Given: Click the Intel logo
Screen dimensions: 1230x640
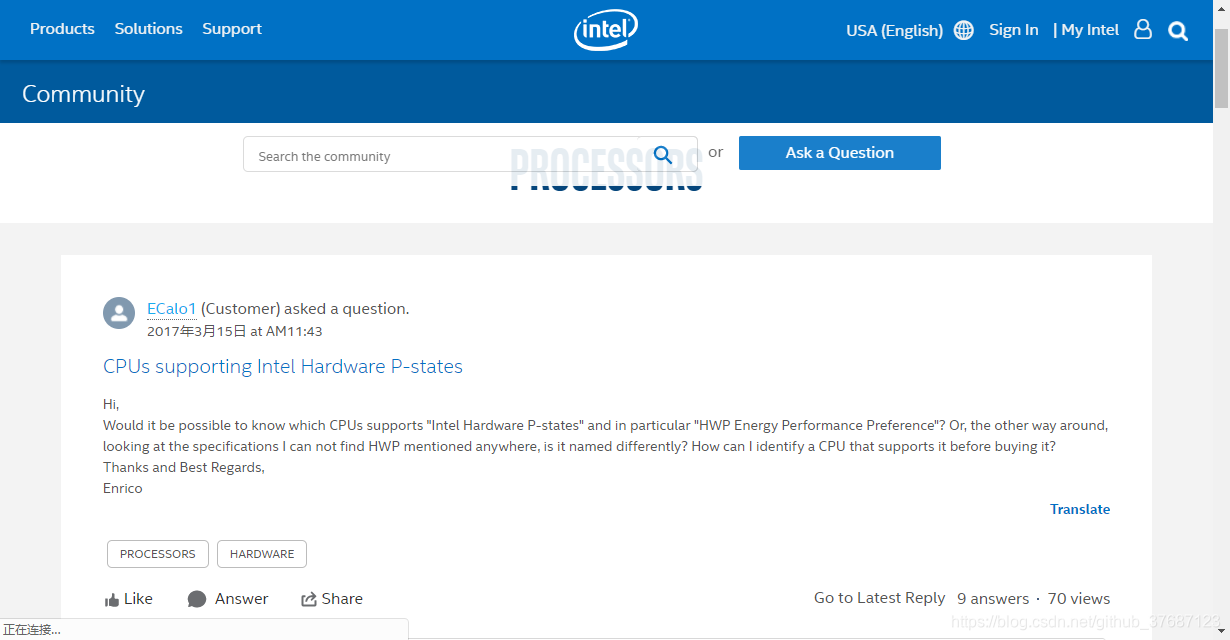Looking at the screenshot, I should (606, 30).
